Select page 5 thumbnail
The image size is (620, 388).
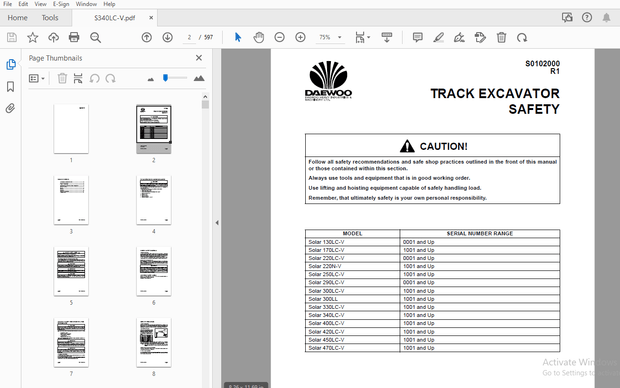click(71, 271)
